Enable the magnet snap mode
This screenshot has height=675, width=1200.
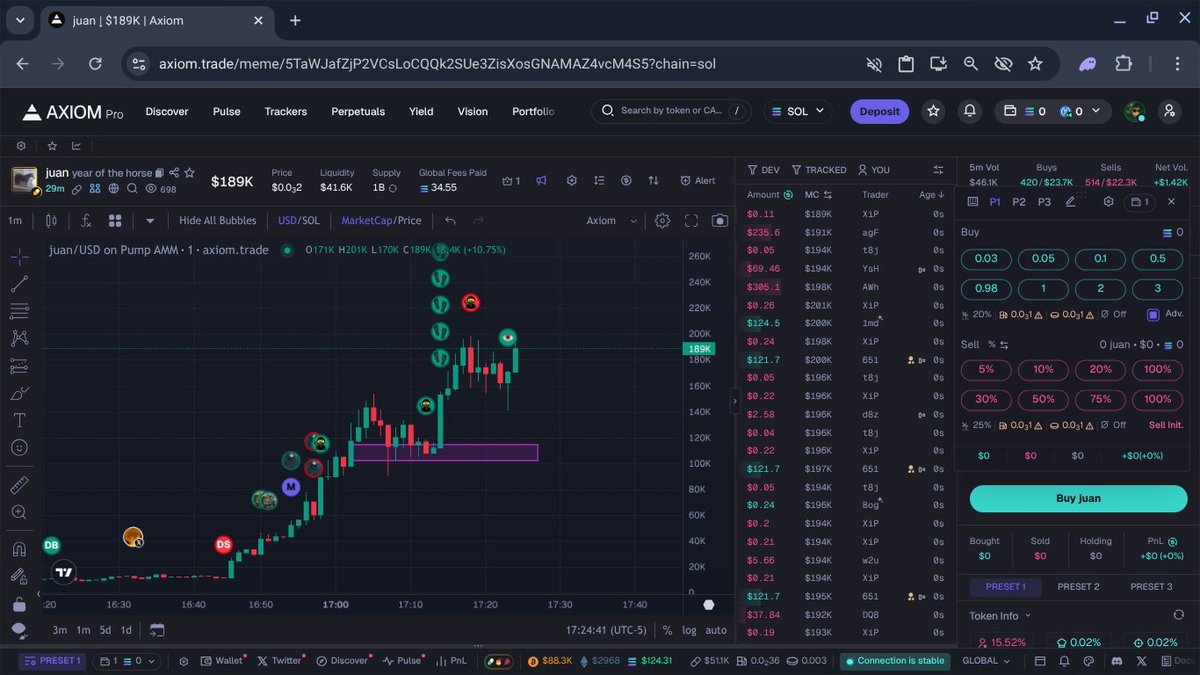[19, 549]
